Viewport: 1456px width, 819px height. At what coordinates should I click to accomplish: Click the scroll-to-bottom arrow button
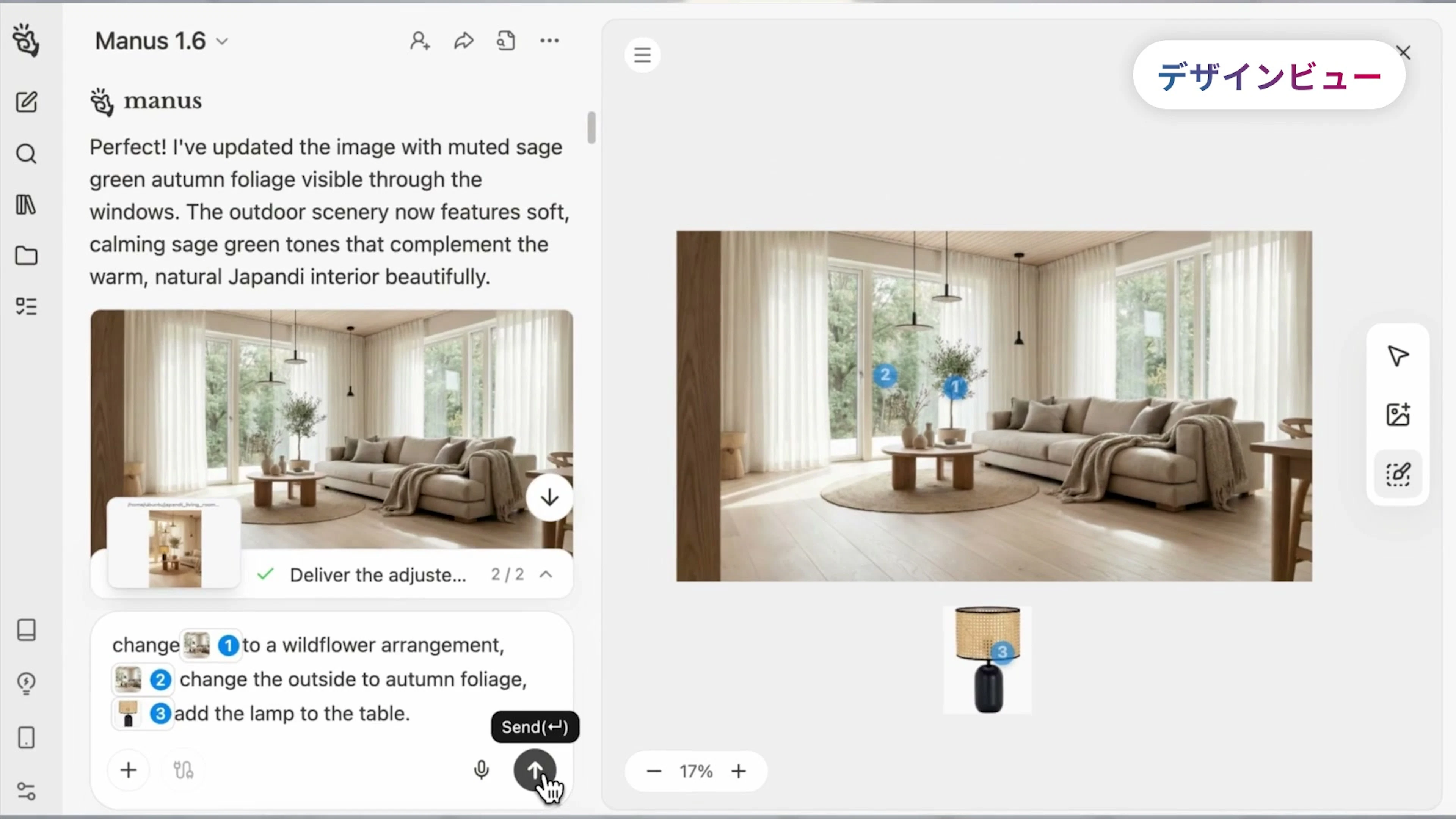(x=549, y=498)
